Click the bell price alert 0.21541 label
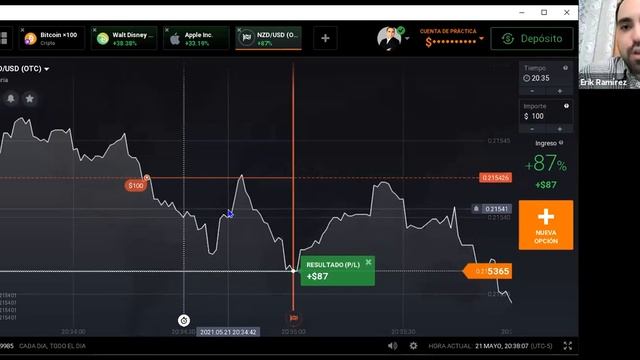This screenshot has height=360, width=640. [x=491, y=209]
